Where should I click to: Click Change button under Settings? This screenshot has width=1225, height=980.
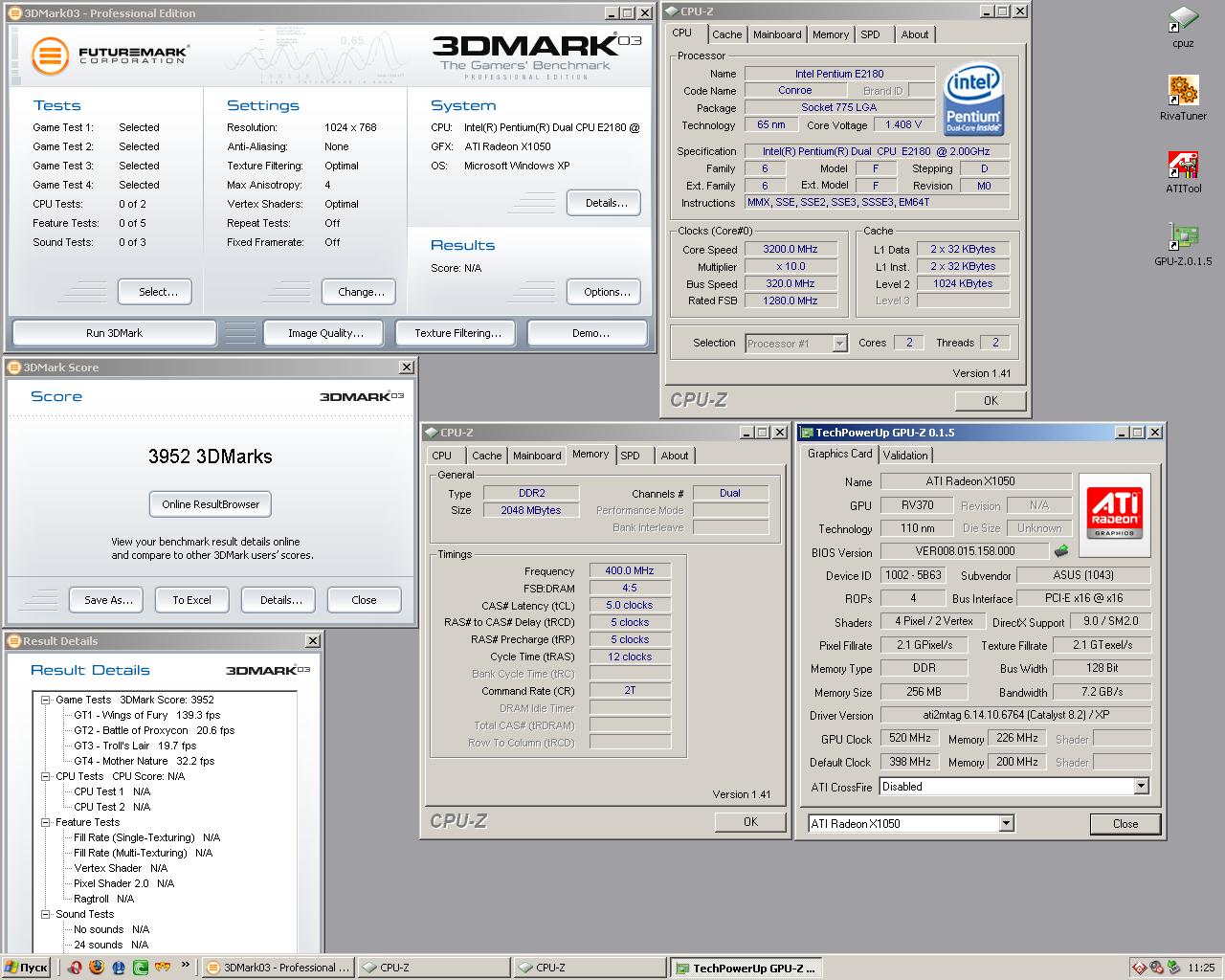tap(361, 292)
